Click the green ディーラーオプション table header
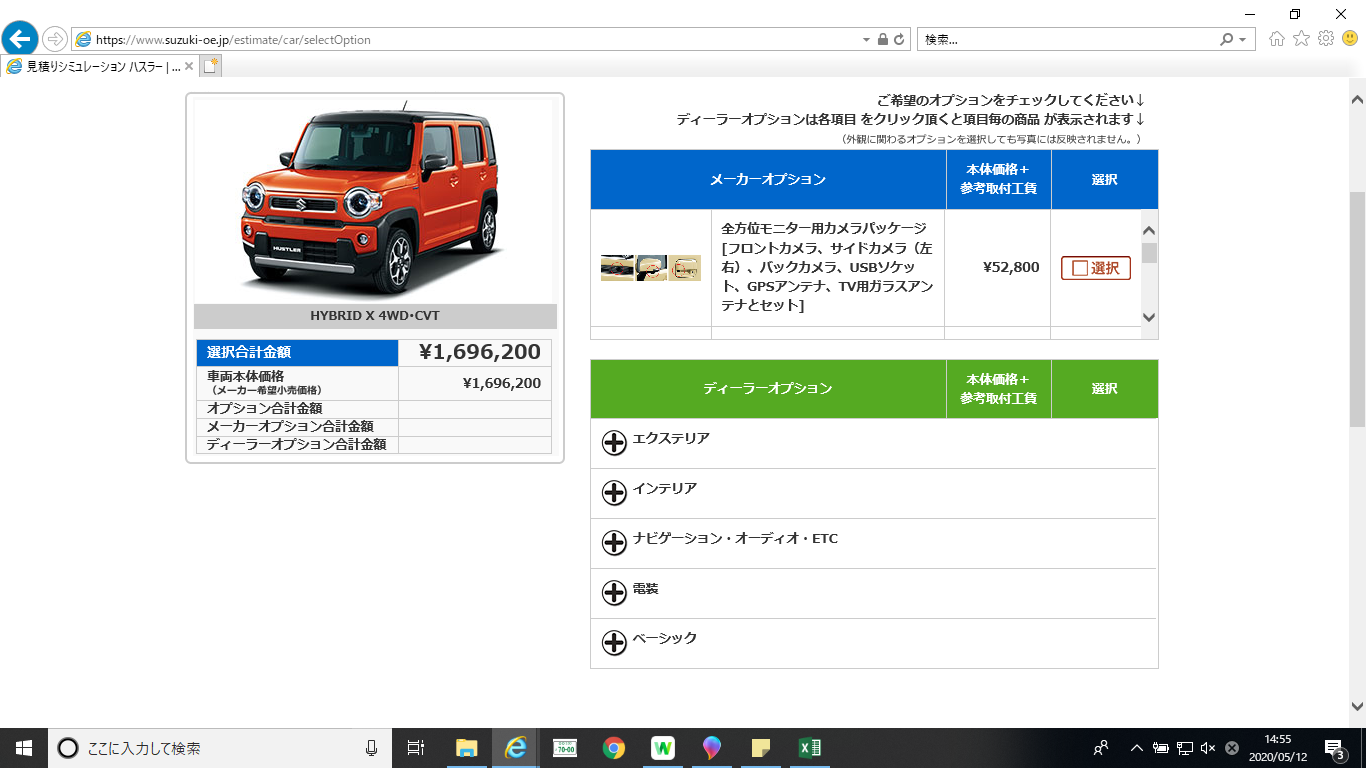This screenshot has width=1366, height=768. click(x=768, y=389)
